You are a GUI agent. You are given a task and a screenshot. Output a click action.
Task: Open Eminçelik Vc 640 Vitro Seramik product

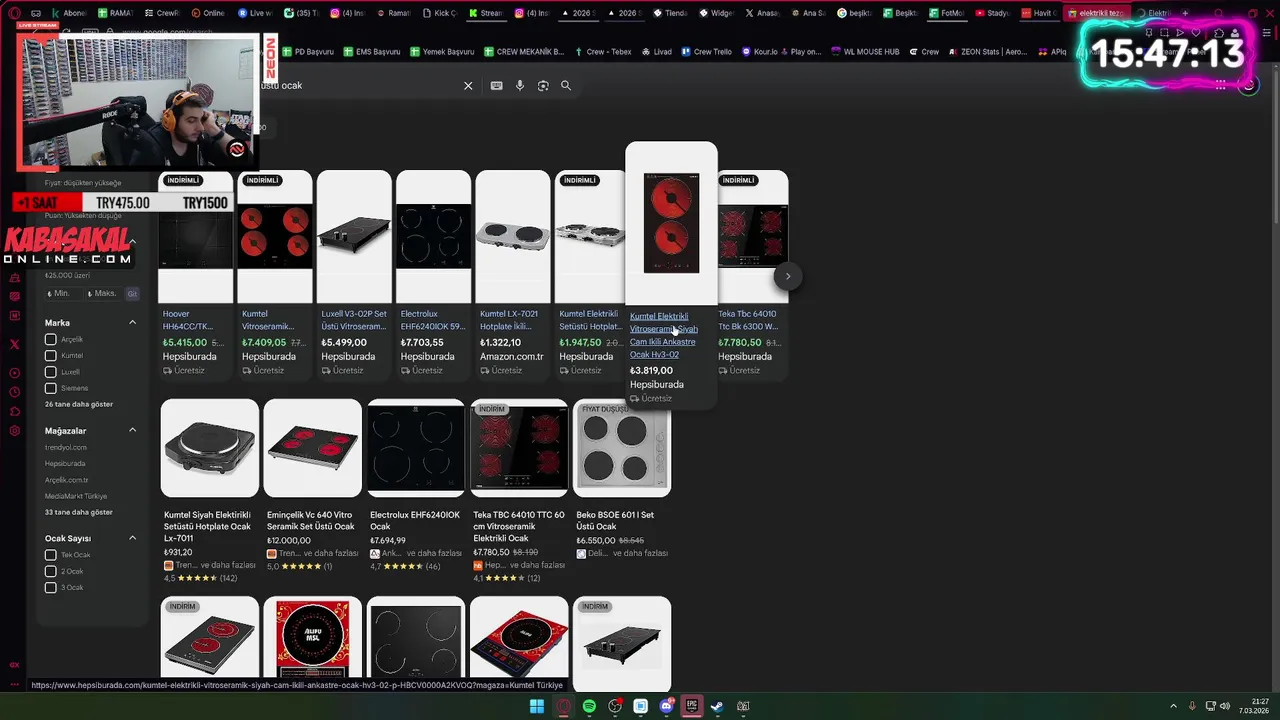[x=312, y=487]
